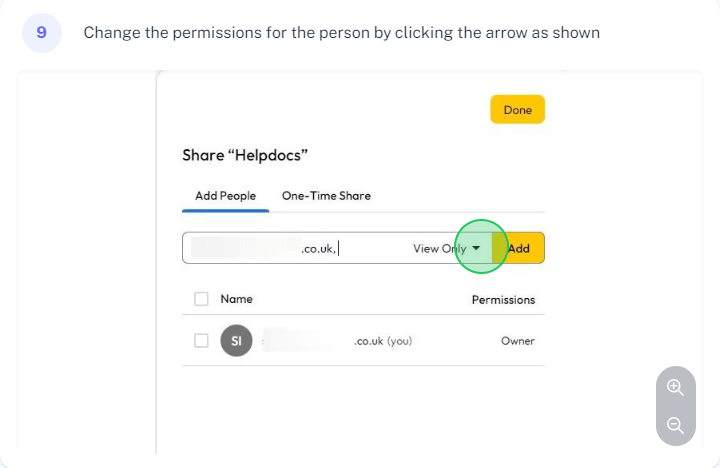Click the green highlight circle
Image resolution: width=720 pixels, height=468 pixels.
point(481,247)
